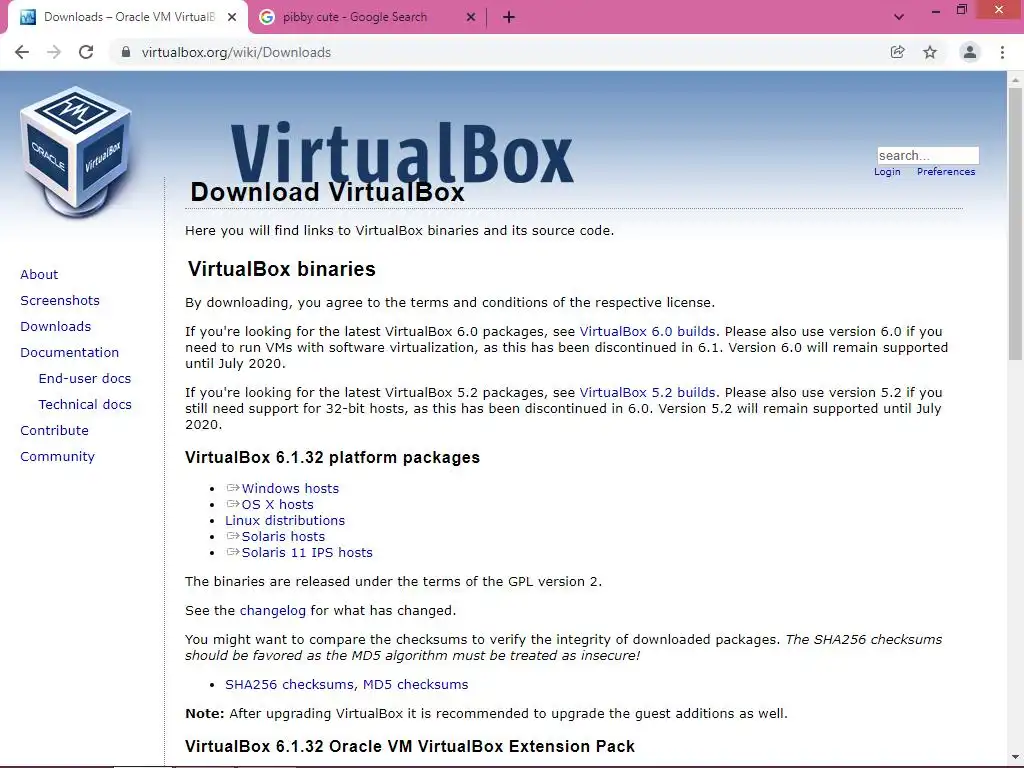
Task: Download the Solaris hosts package
Action: [x=283, y=536]
